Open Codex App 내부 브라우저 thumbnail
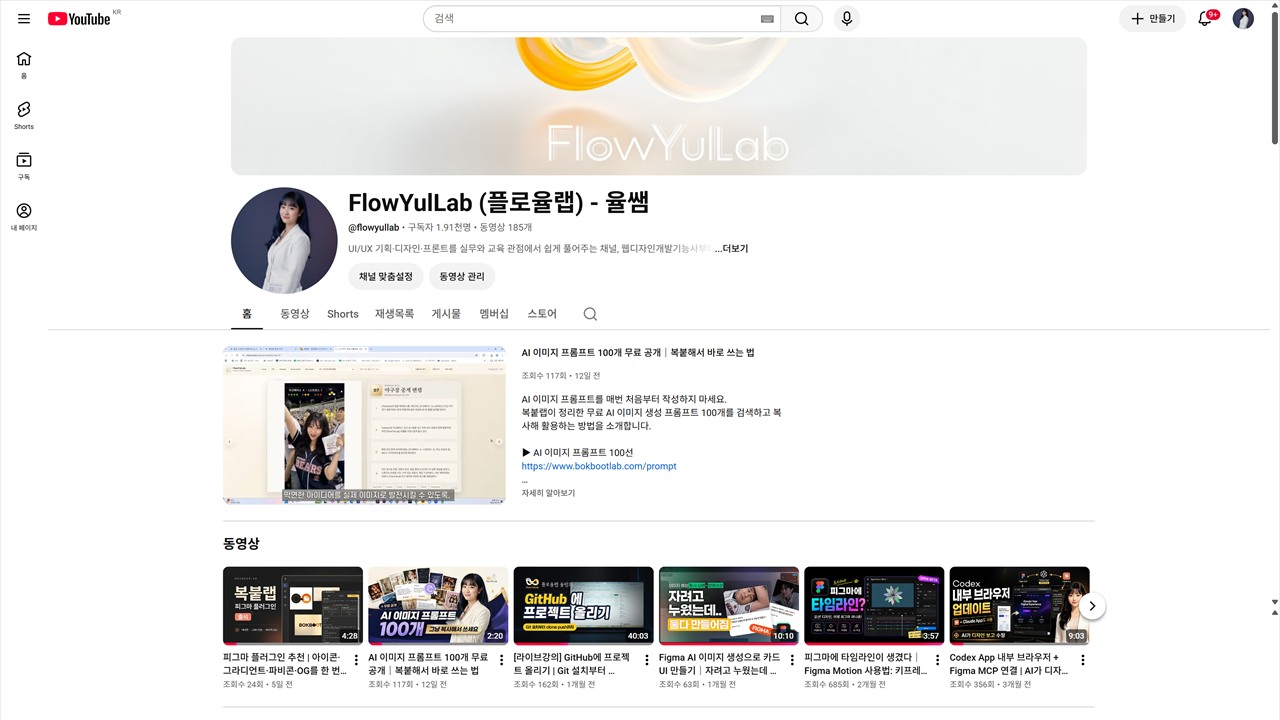 pos(1019,606)
